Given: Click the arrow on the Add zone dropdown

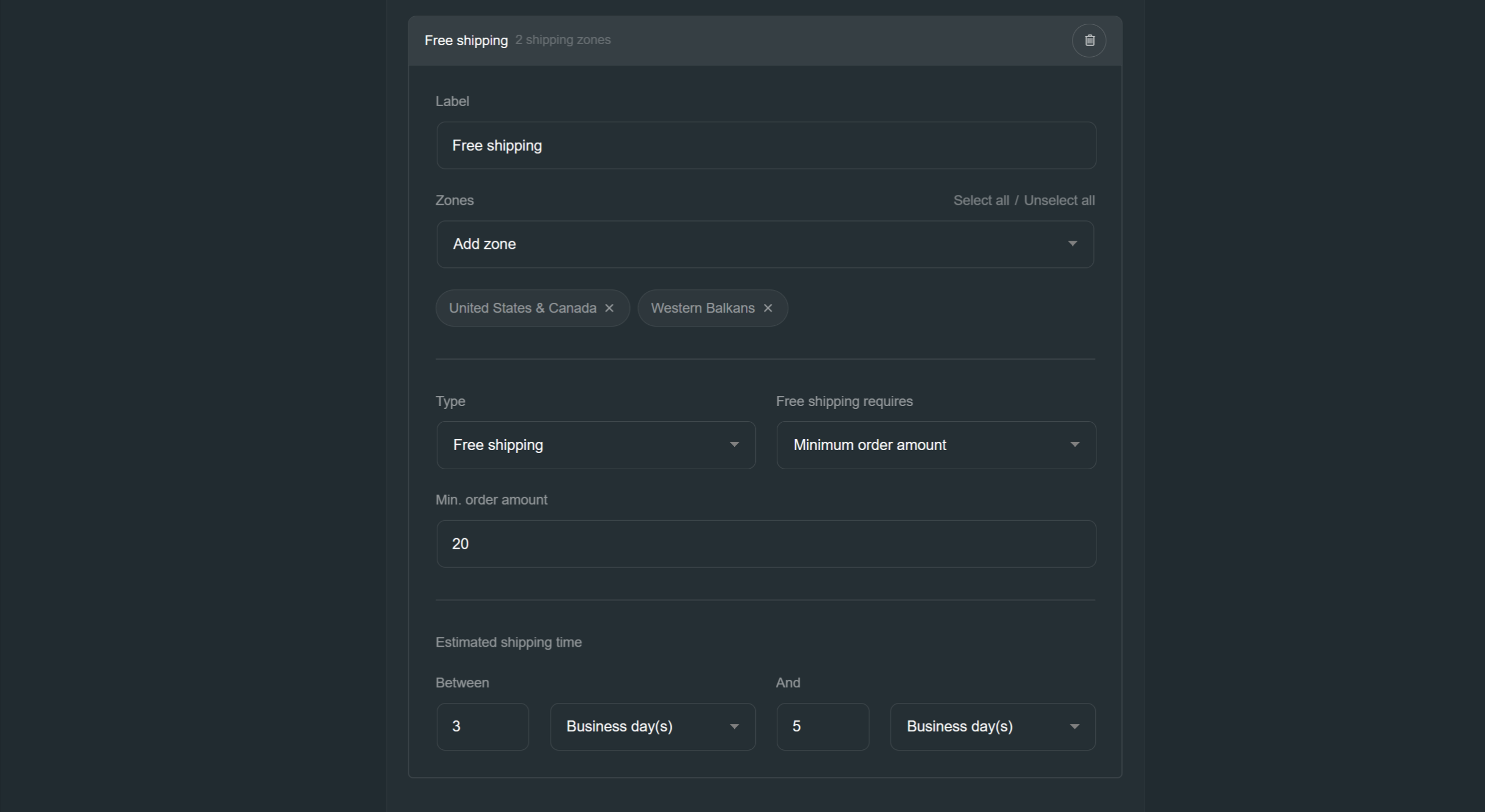Looking at the screenshot, I should pos(1072,244).
